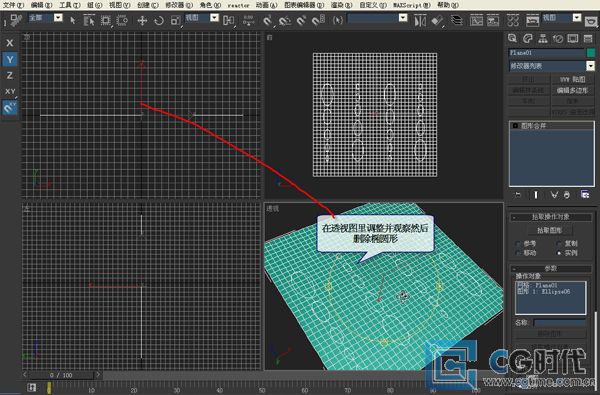Click the 编辑多边形 modifier button

[572, 90]
